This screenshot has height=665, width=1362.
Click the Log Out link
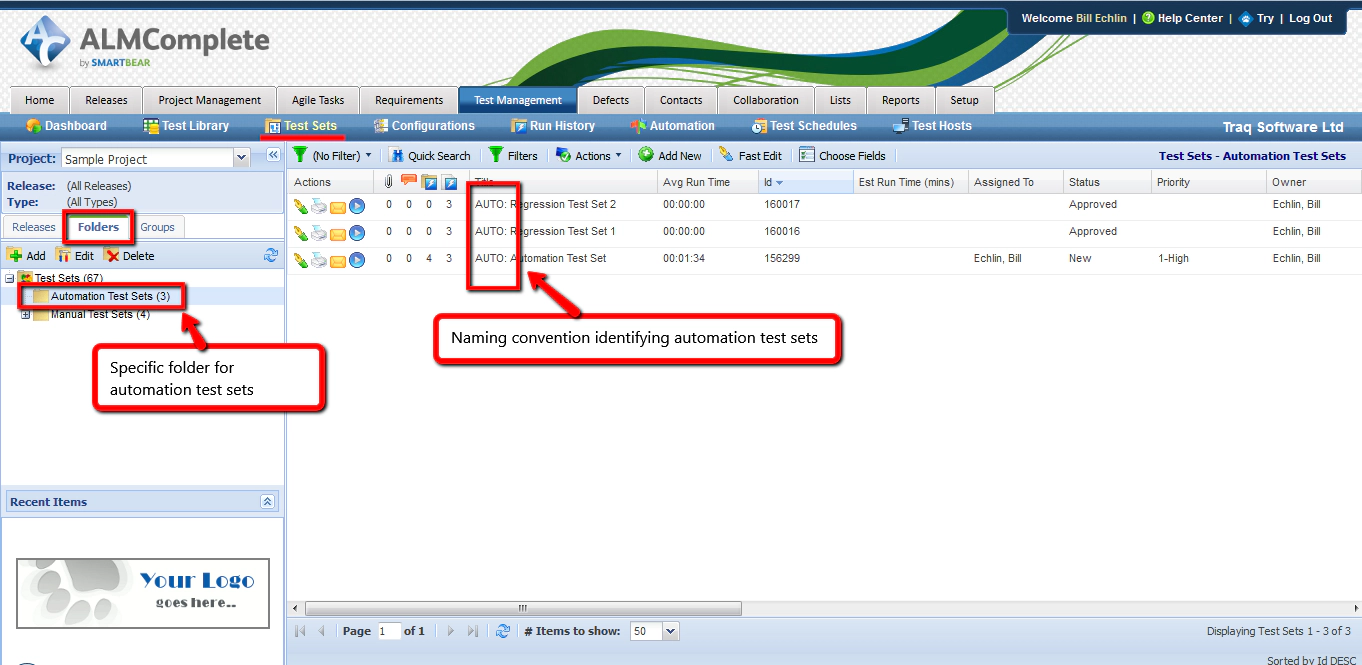(x=1310, y=18)
